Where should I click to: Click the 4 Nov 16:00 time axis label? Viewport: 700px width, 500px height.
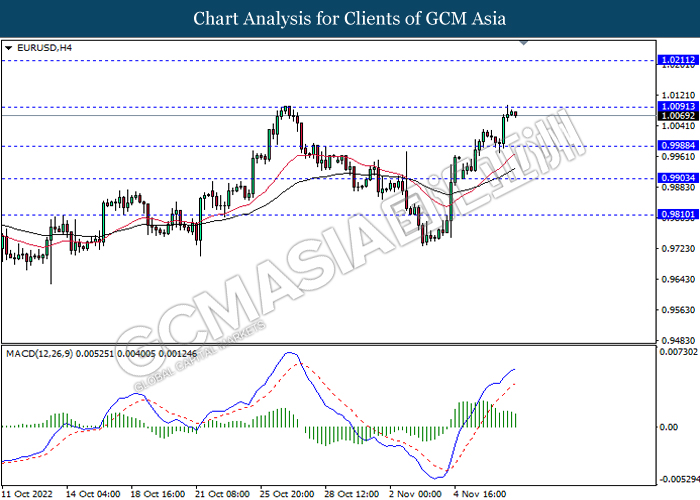480,494
